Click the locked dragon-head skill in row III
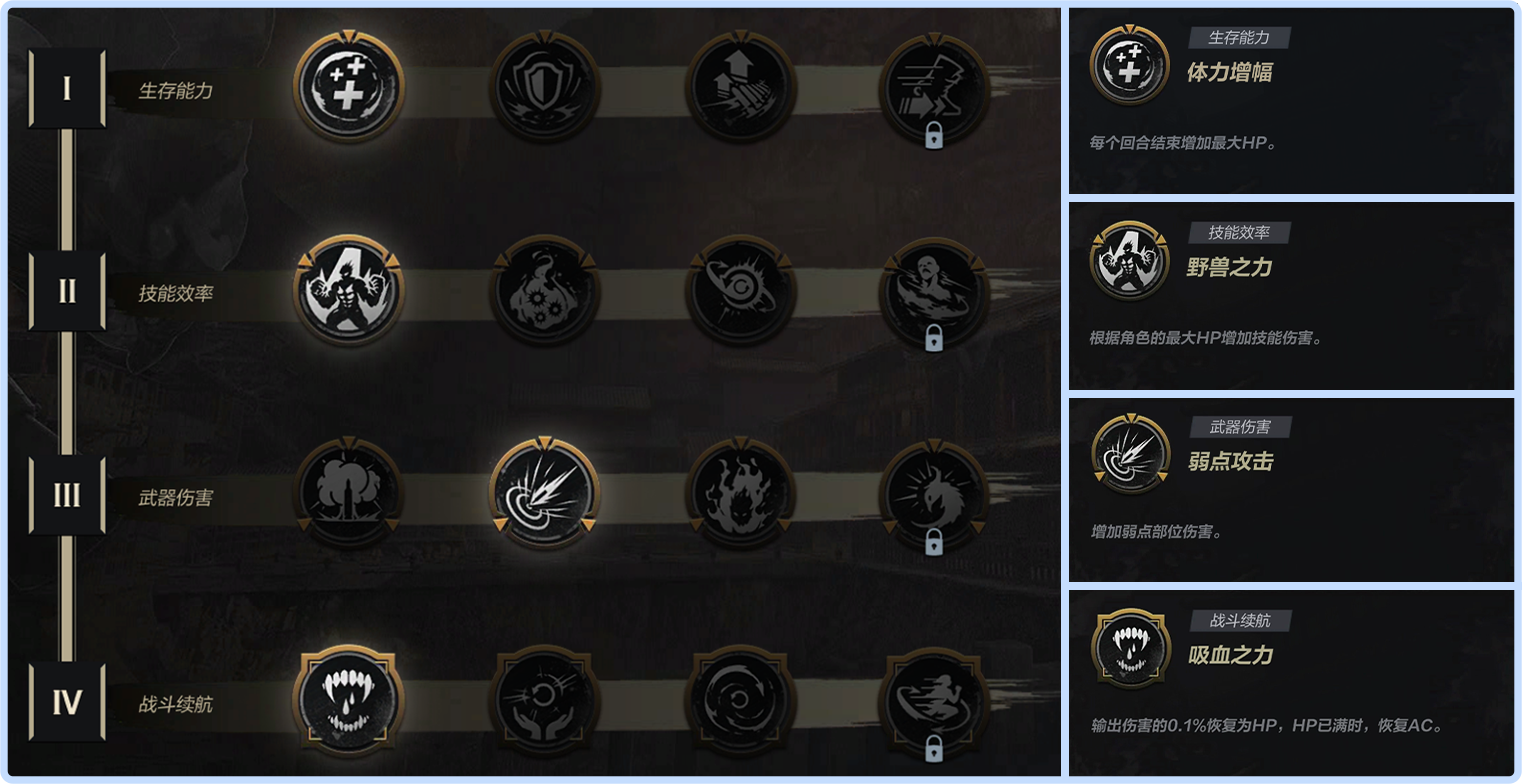1522x784 pixels. [934, 496]
